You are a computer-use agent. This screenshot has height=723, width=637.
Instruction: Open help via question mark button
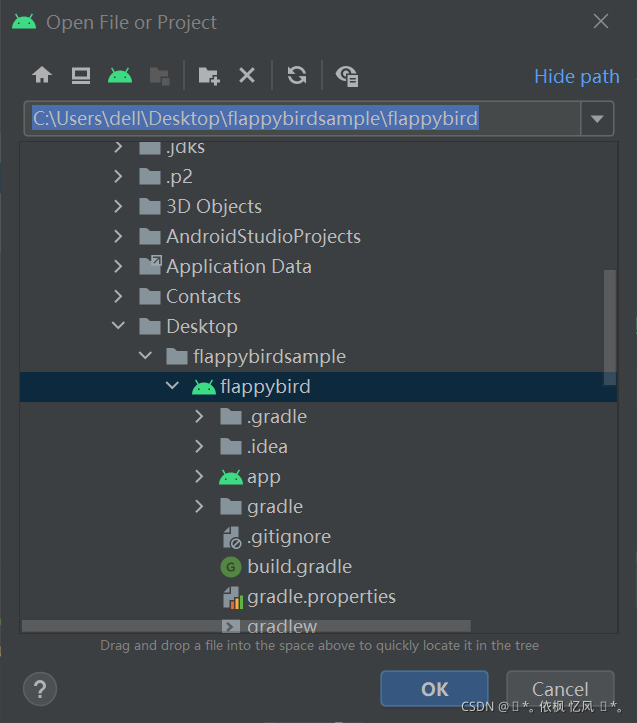tap(40, 689)
